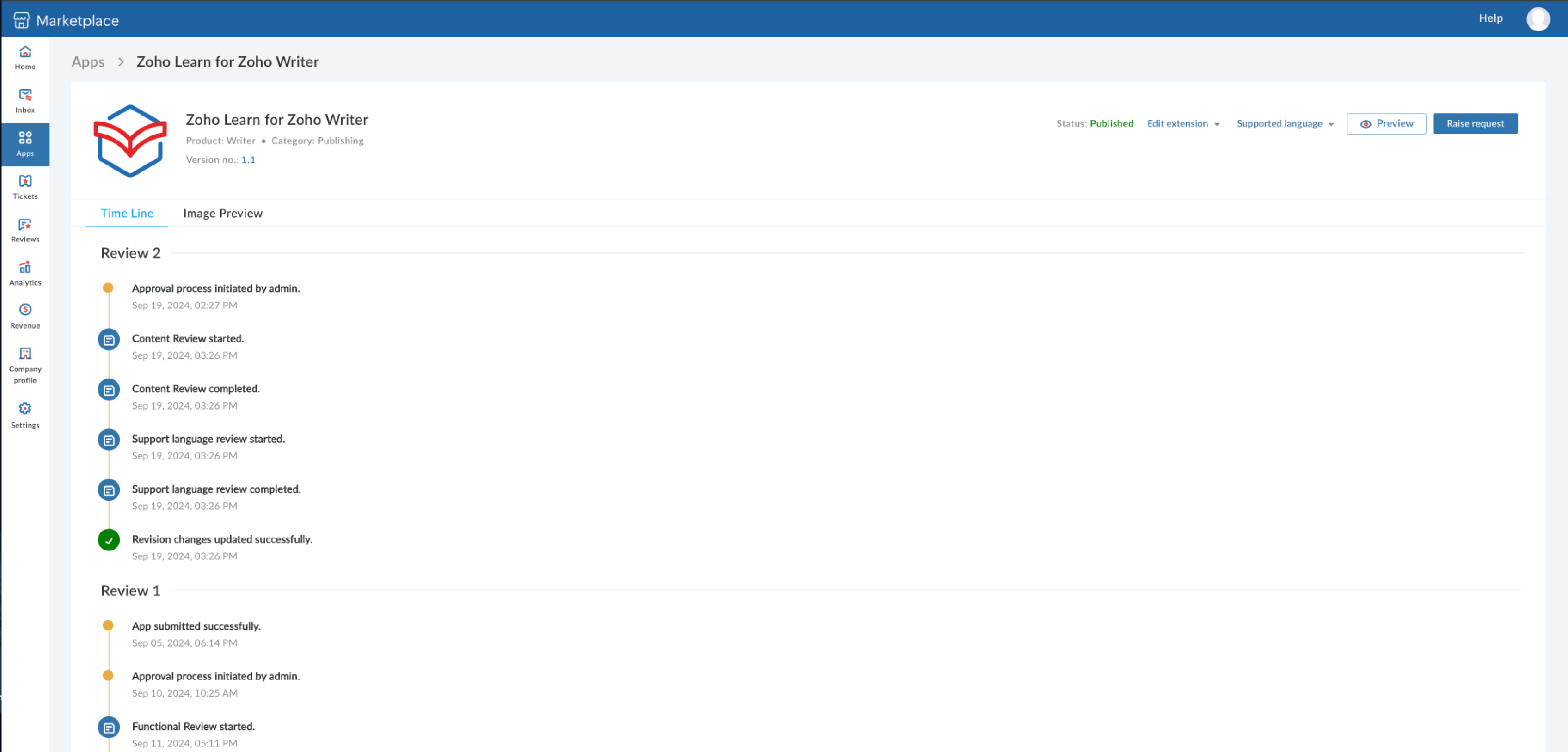Open Company profile page
1568x752 pixels.
[x=25, y=365]
